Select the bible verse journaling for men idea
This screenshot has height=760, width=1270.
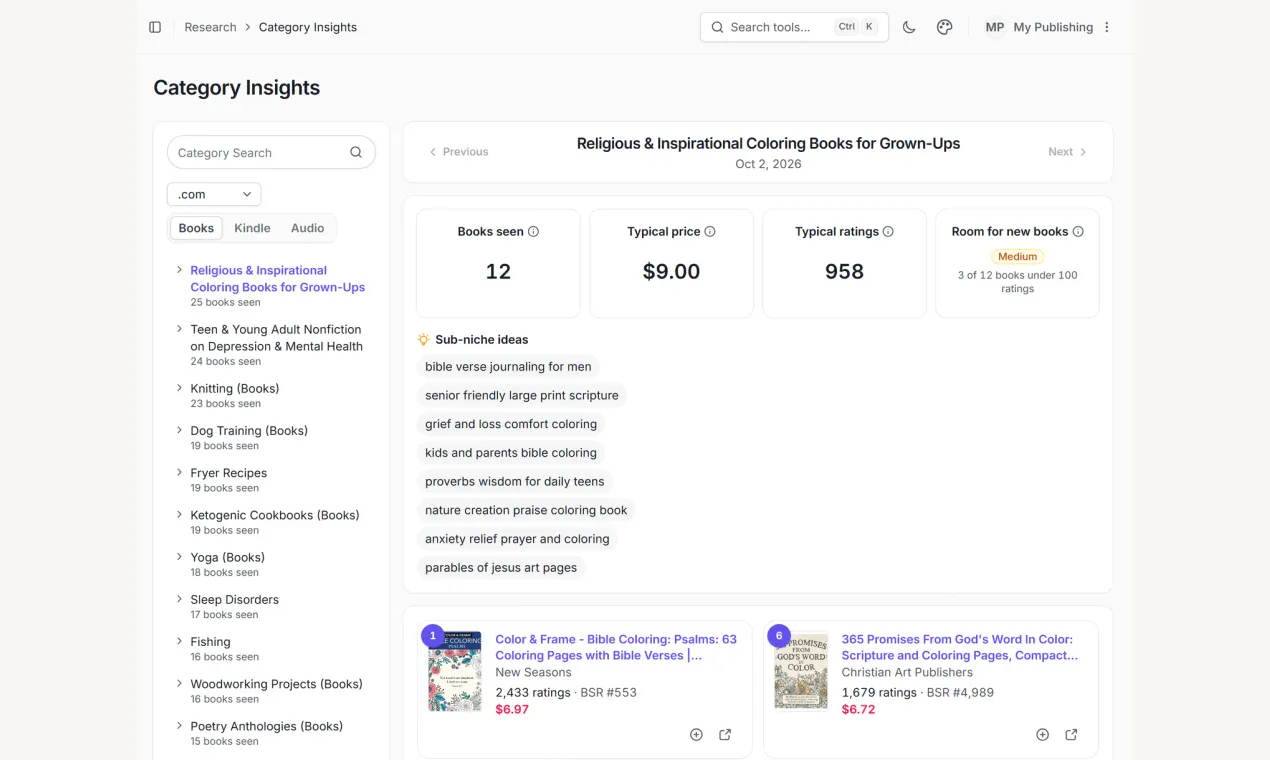pos(508,367)
